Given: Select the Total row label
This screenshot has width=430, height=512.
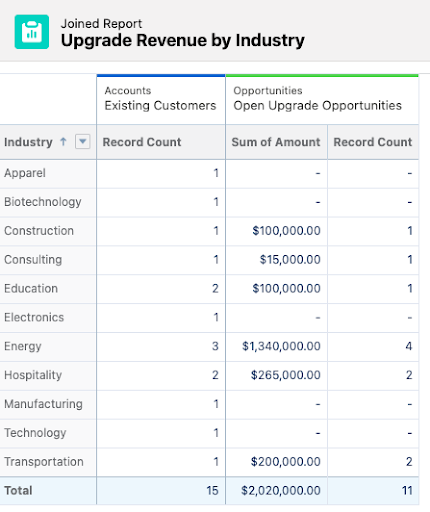Looking at the screenshot, I should click(18, 491).
